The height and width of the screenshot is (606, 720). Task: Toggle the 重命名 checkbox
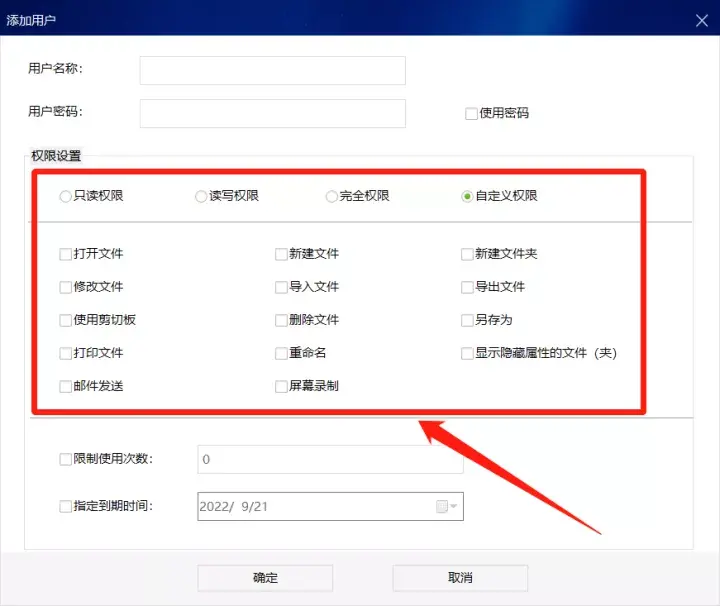[281, 353]
